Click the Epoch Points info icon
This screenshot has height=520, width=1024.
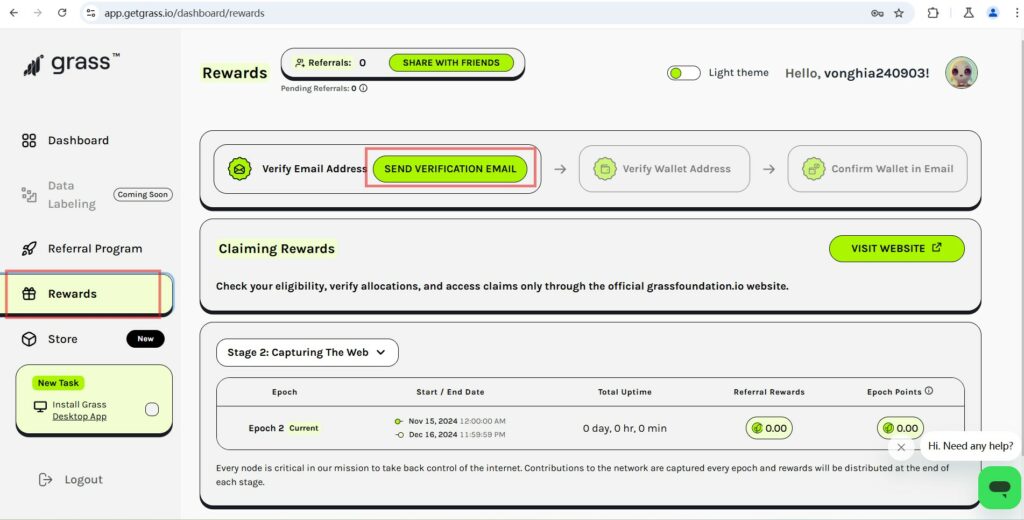click(x=929, y=392)
